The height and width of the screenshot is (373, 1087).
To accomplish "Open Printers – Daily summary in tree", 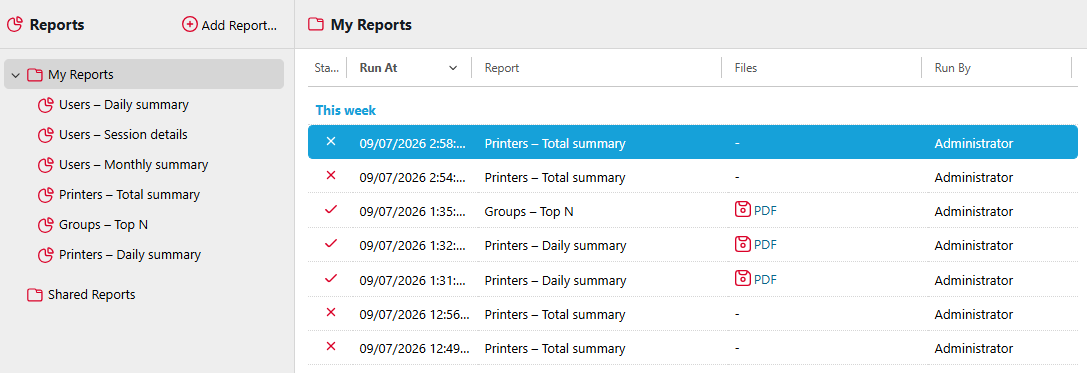I will (x=130, y=254).
